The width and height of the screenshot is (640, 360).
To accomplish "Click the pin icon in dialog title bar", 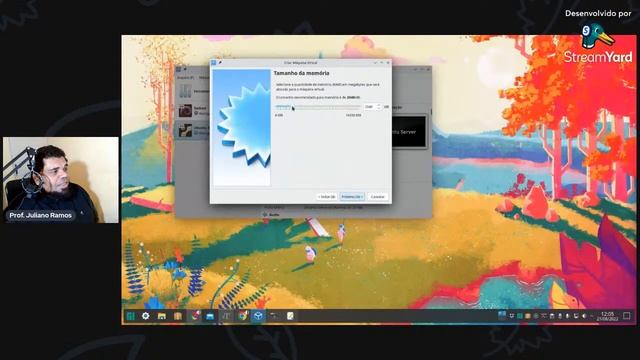I will (x=220, y=62).
